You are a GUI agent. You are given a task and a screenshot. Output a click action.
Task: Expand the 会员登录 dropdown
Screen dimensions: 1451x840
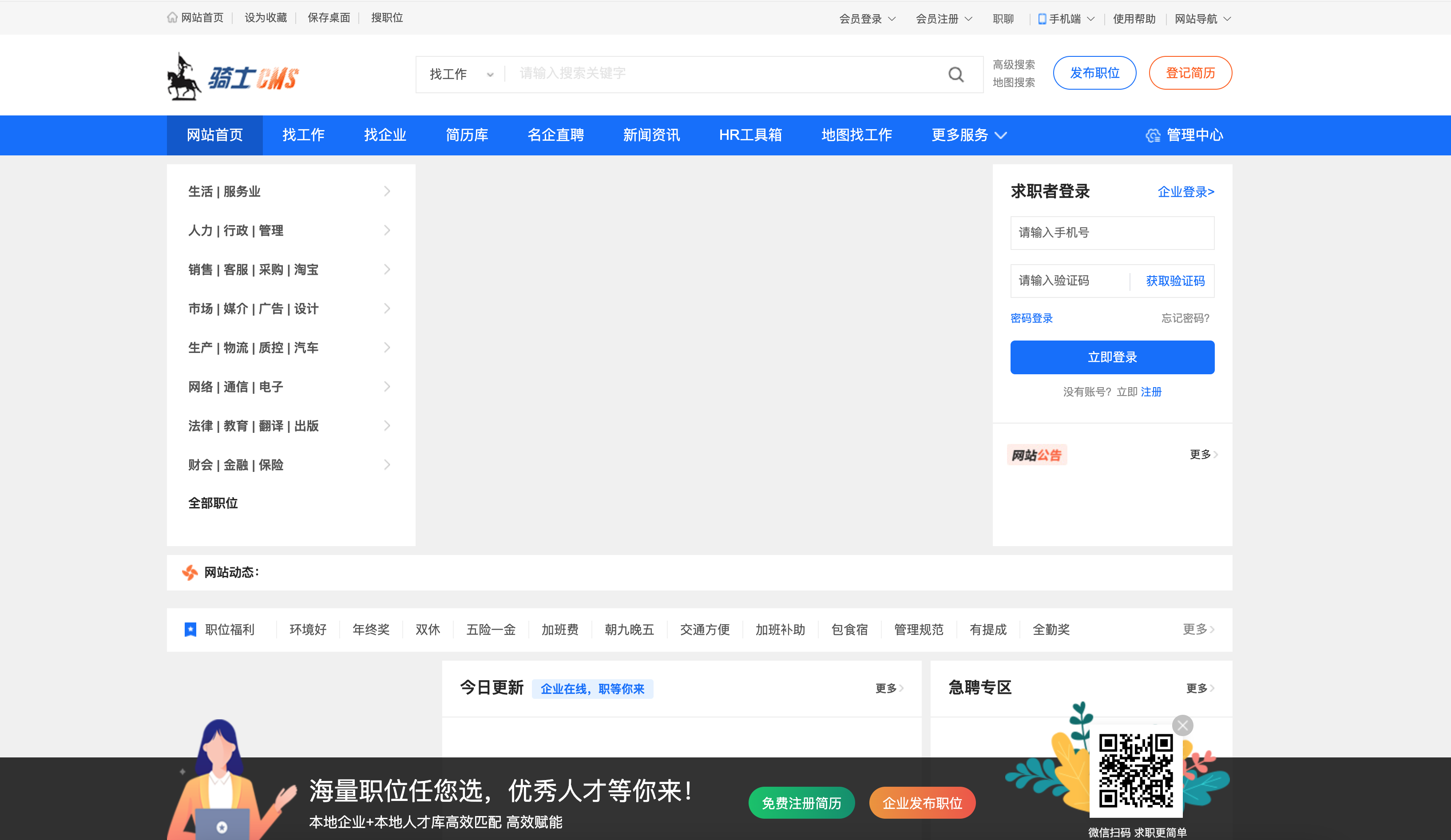pos(867,19)
